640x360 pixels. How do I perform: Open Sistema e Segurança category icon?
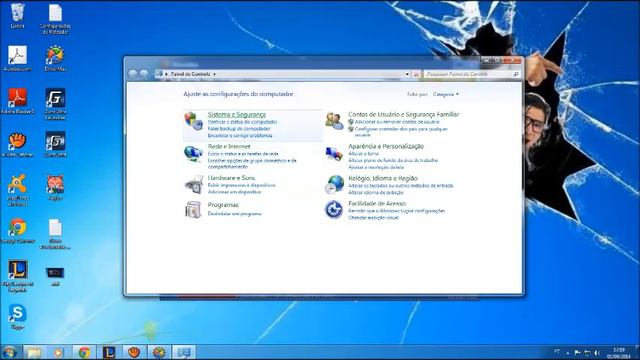click(x=193, y=121)
